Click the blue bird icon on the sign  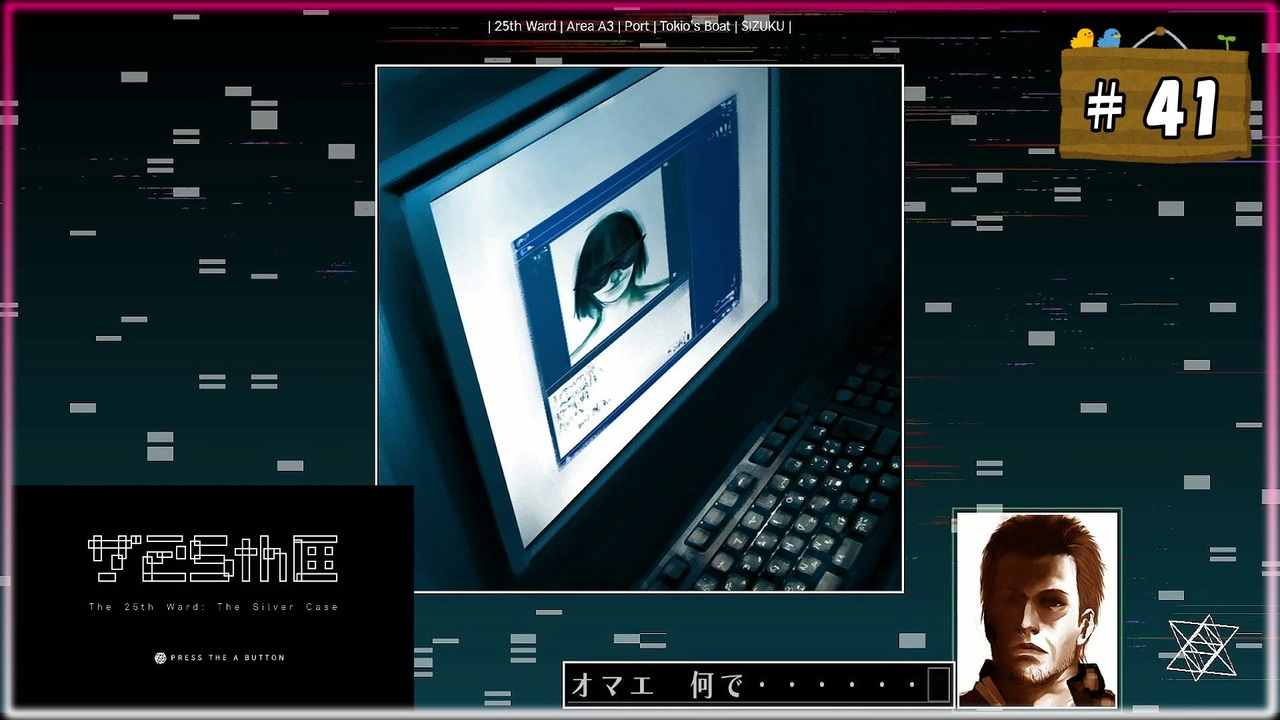point(1109,38)
